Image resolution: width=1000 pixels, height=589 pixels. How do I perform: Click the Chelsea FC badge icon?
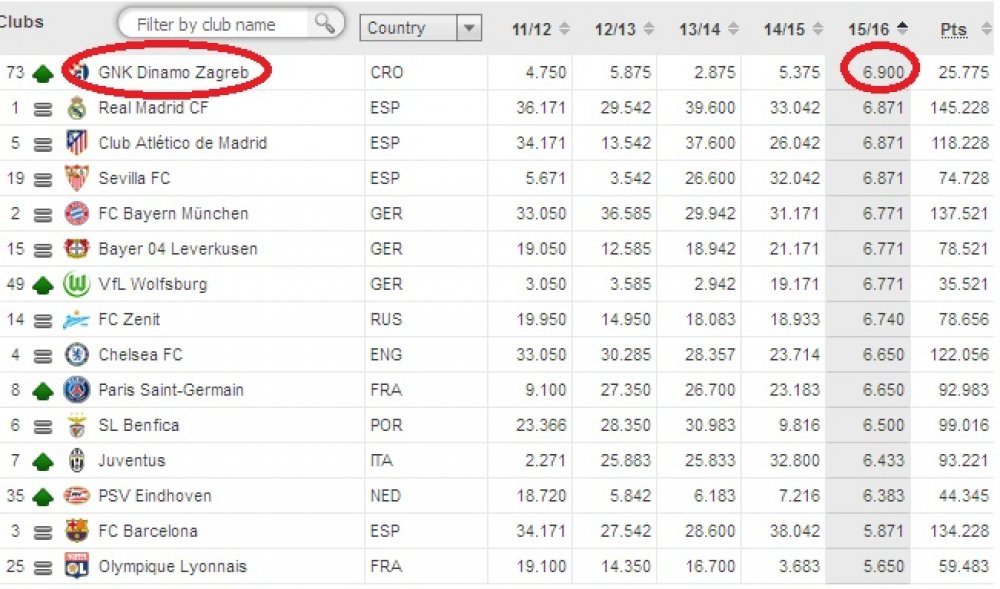tap(77, 354)
